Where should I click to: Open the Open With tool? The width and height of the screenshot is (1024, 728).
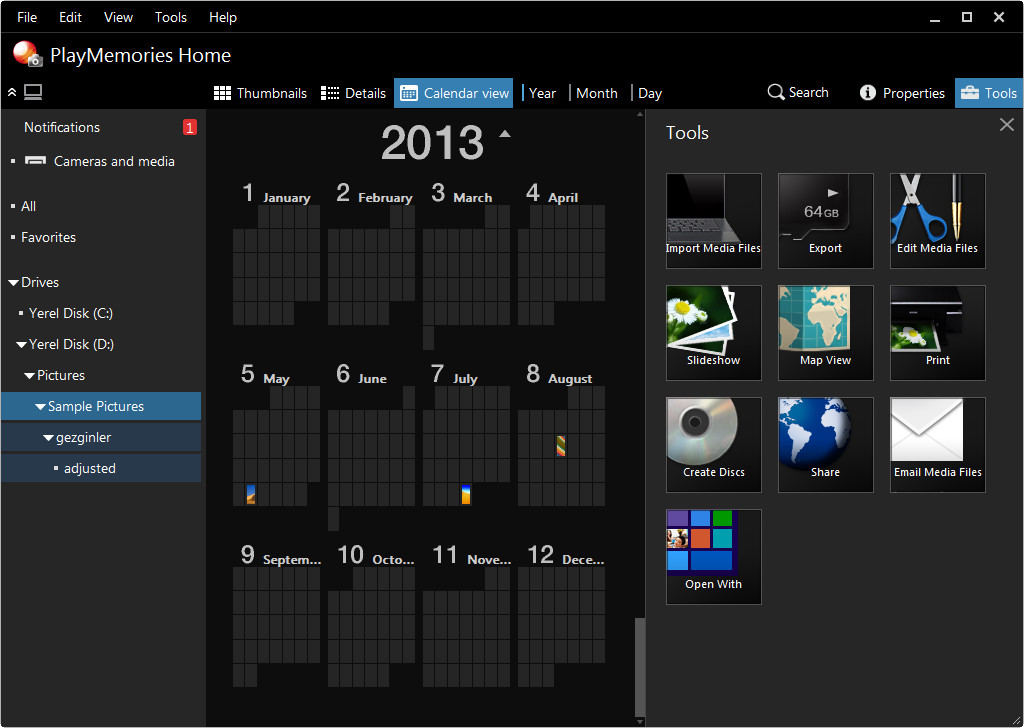point(714,557)
